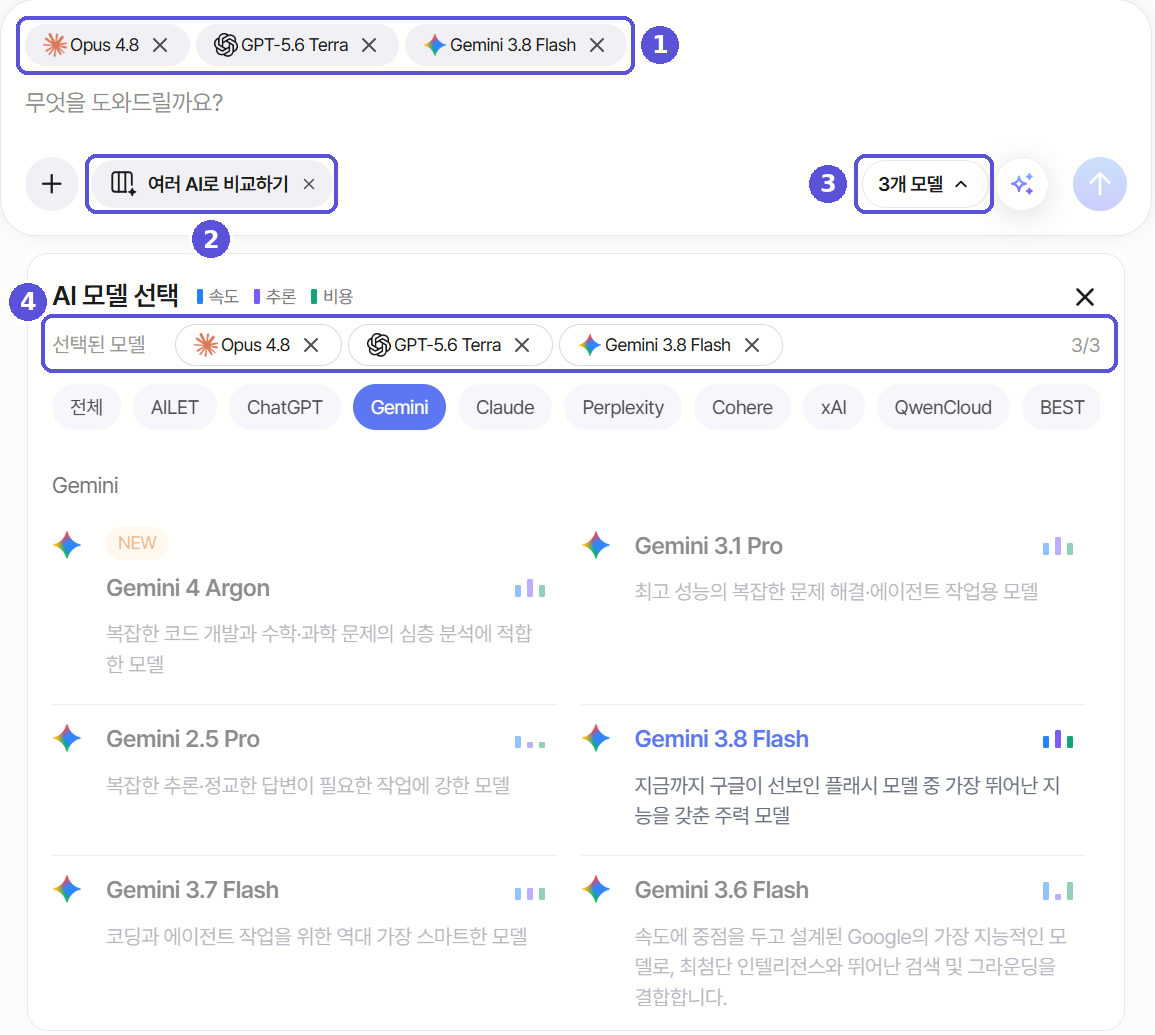Screen dimensions: 1155x1035
Task: Click Gemini star icon beside Gemini 3.1 Pro
Action: click(x=596, y=545)
